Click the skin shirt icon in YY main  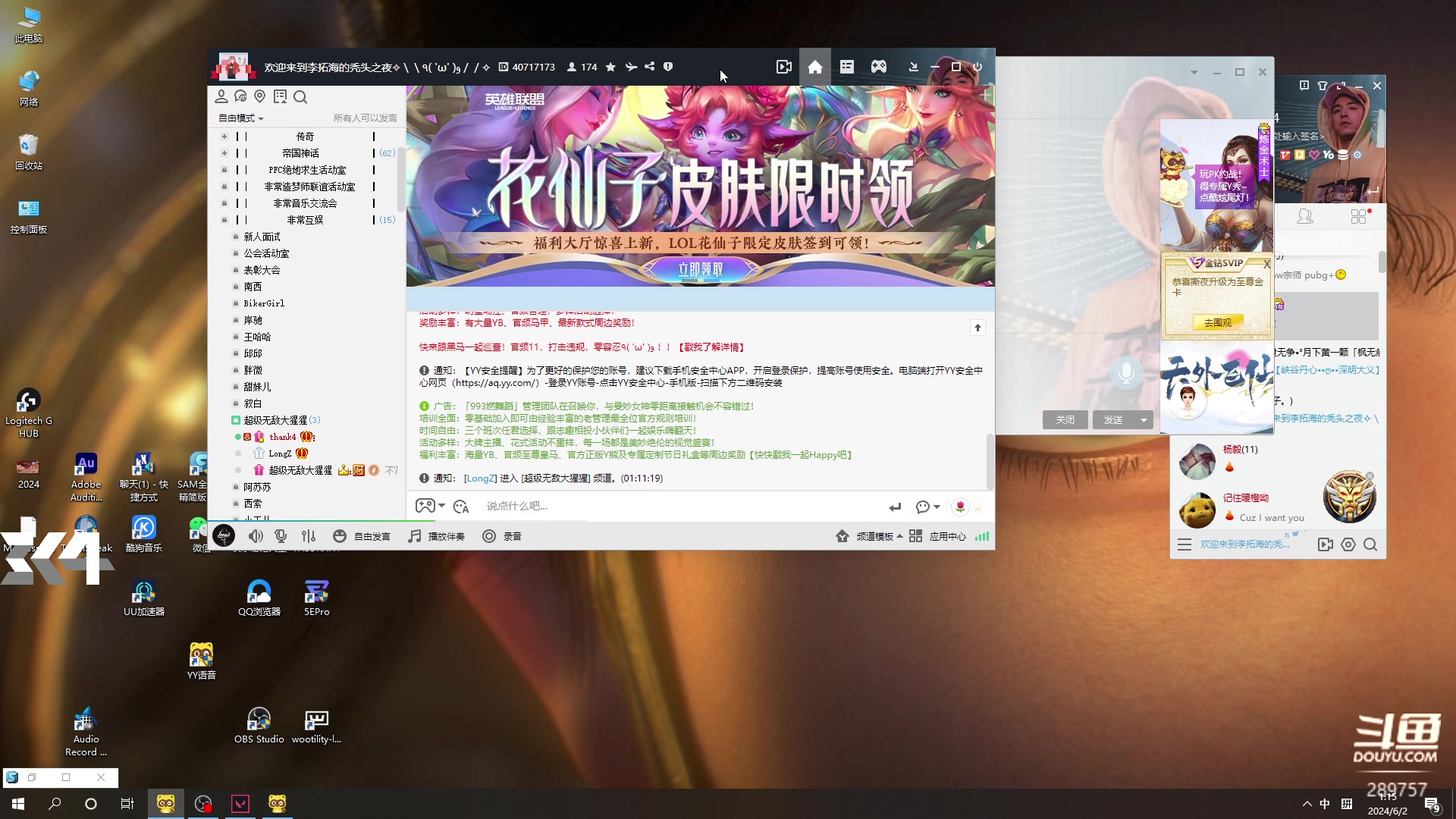click(x=1323, y=86)
